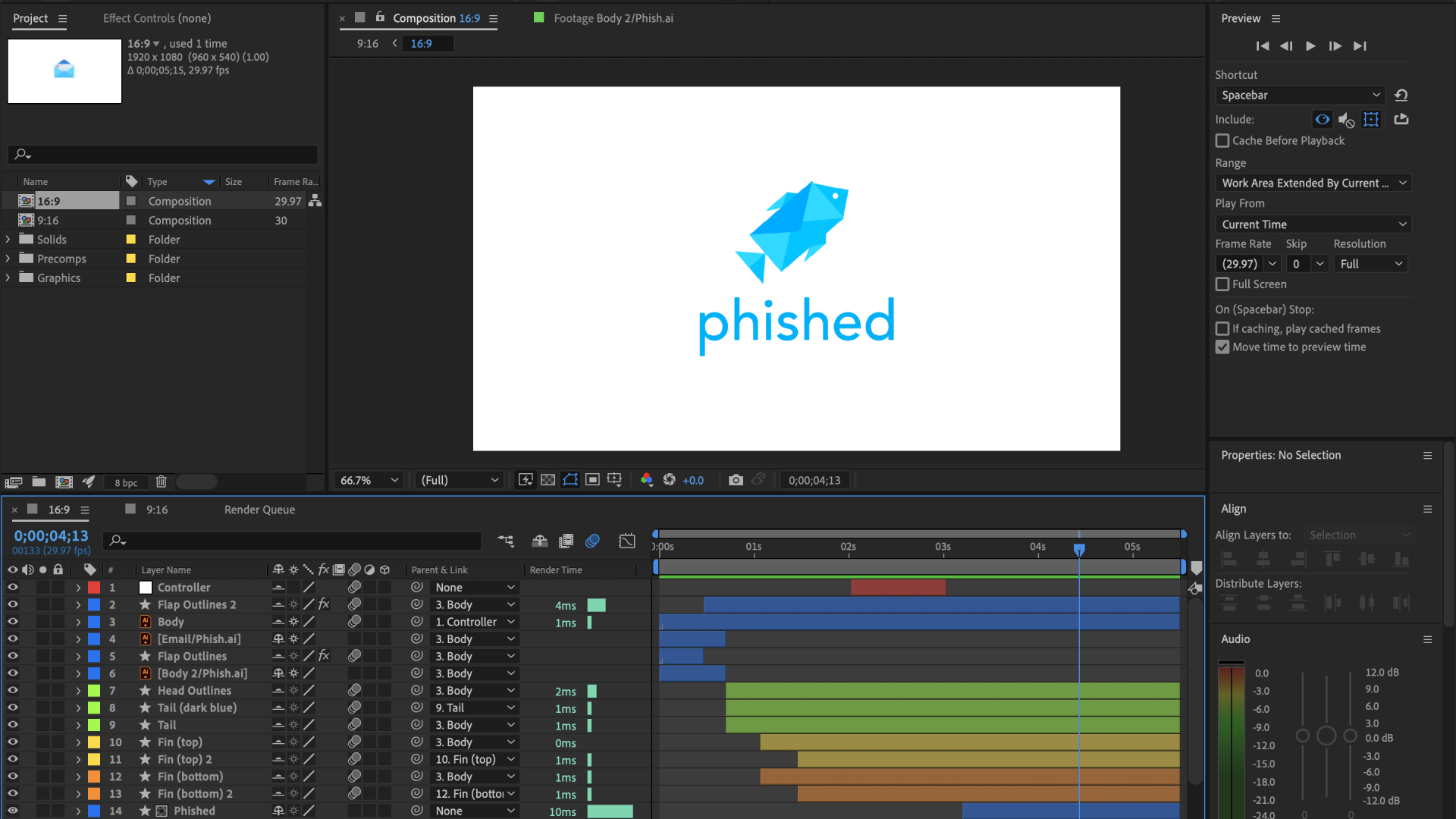1456x819 pixels.
Task: Click the Controller layer red label color
Action: [x=94, y=588]
